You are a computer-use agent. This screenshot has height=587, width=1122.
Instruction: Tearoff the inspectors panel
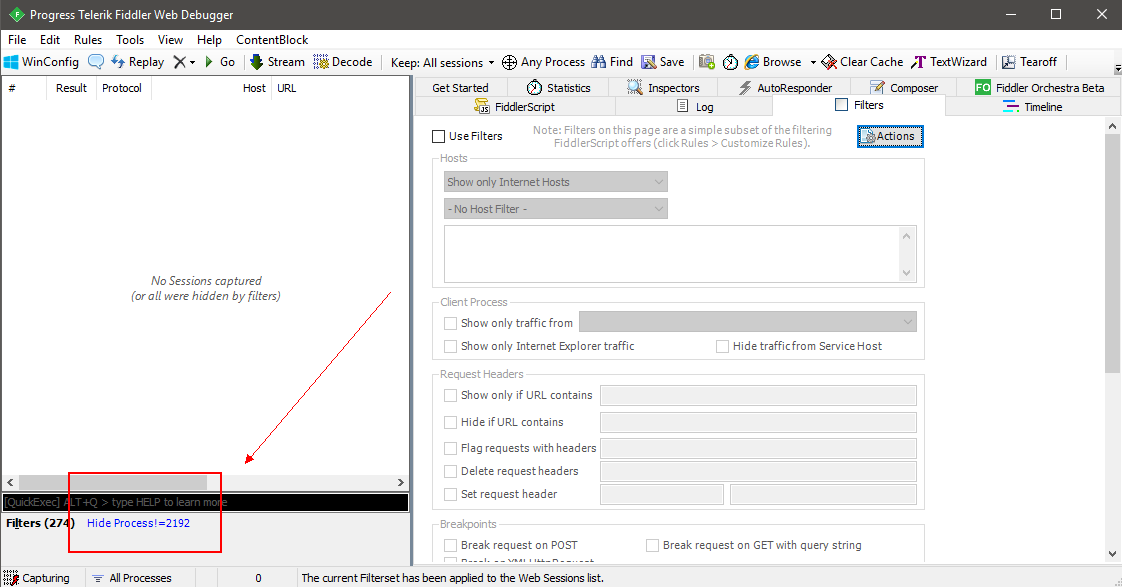click(1029, 62)
